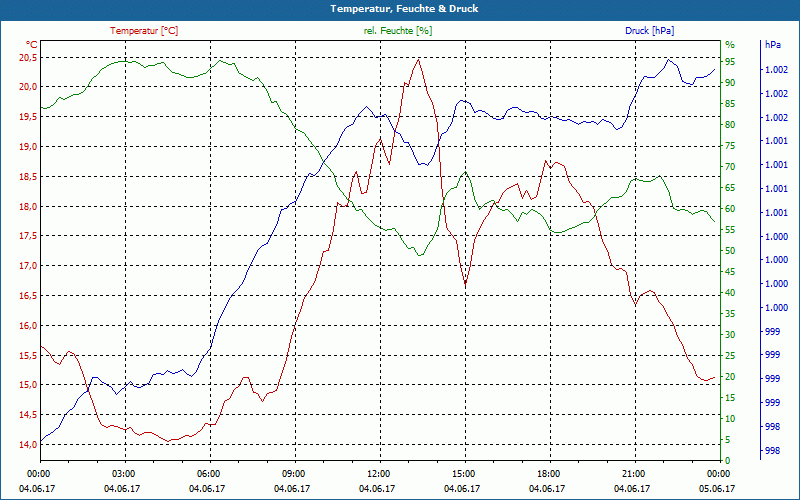Click the 90 humidity axis value
The image size is (800, 500).
click(x=730, y=83)
